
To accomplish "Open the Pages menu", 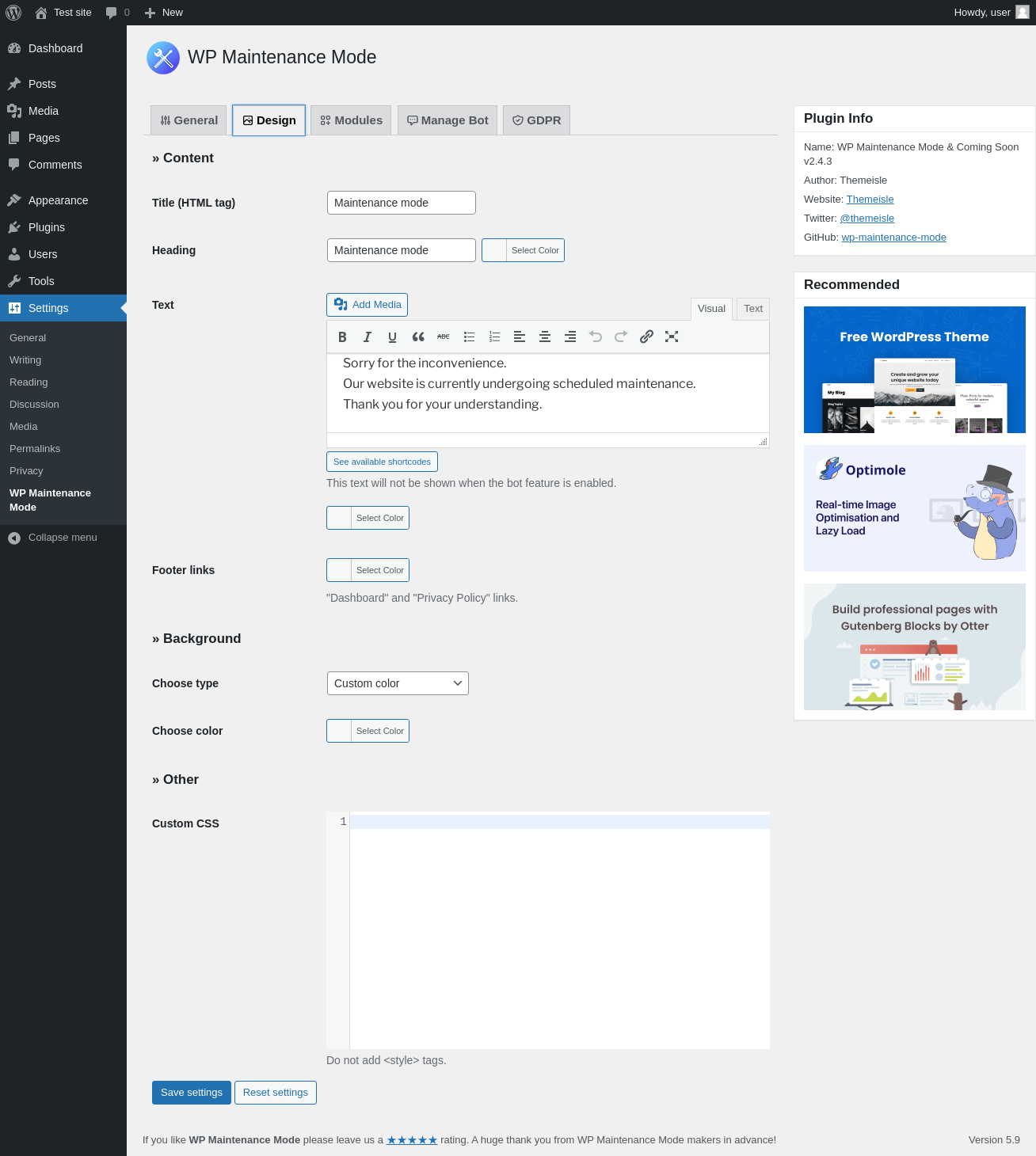I will click(63, 138).
